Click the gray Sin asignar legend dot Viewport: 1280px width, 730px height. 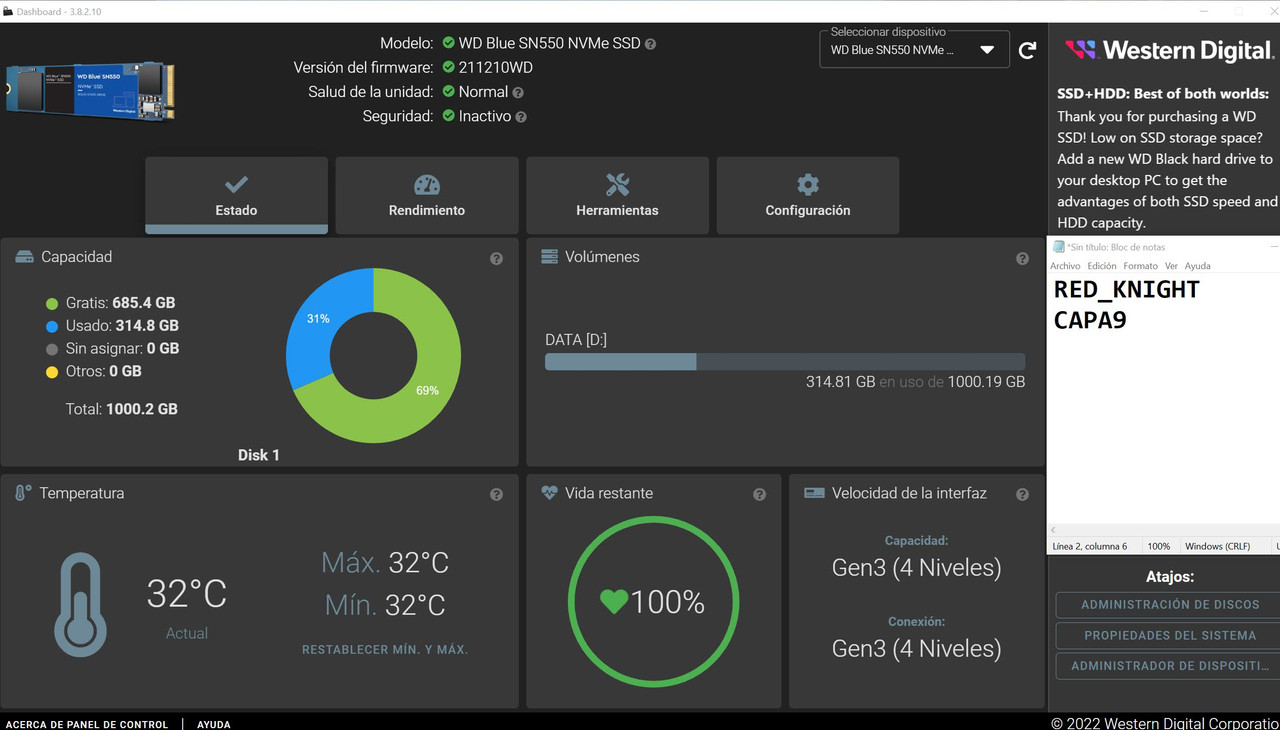[52, 349]
